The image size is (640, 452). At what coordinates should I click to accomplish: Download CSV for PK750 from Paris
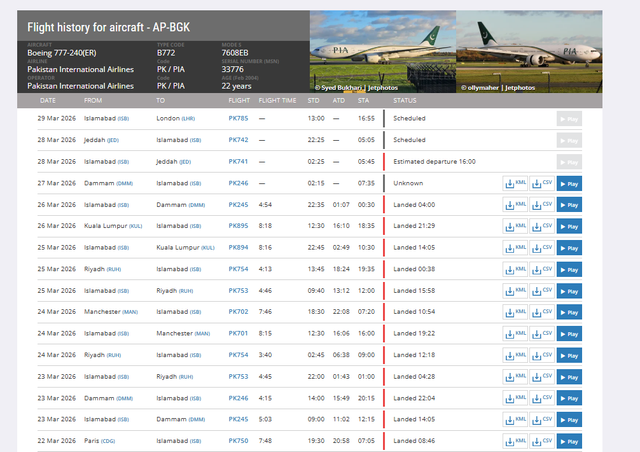click(542, 441)
